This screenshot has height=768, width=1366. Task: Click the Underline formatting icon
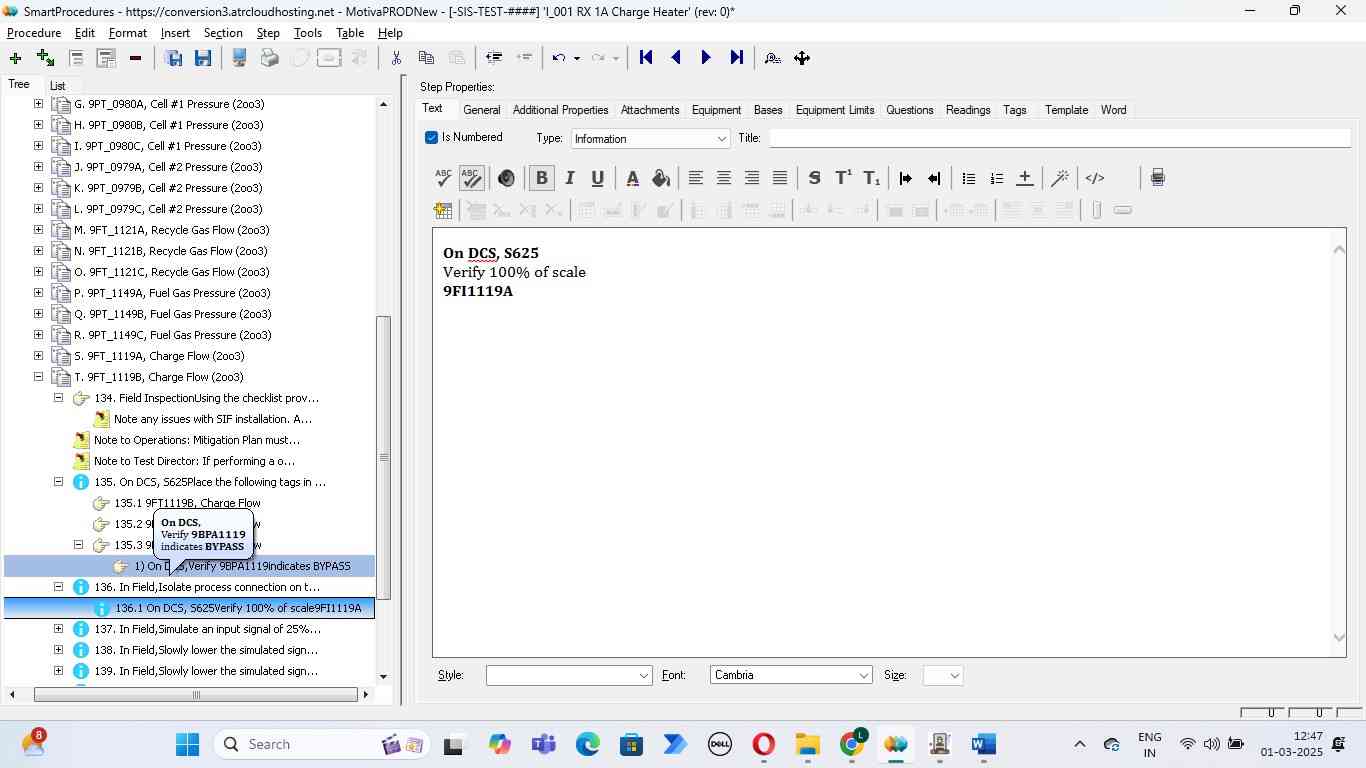597,178
